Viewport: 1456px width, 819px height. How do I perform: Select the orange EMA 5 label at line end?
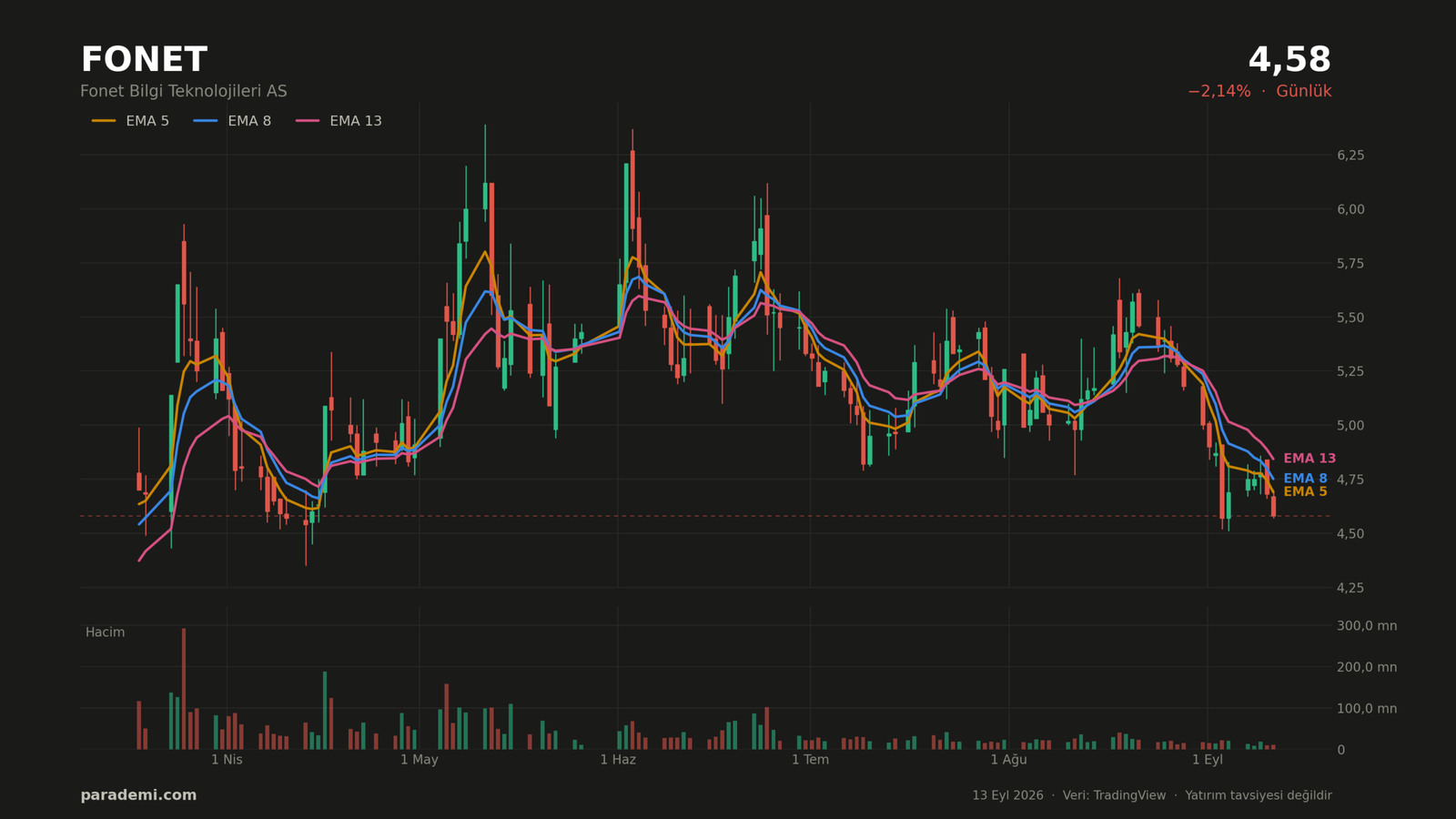pos(1305,492)
